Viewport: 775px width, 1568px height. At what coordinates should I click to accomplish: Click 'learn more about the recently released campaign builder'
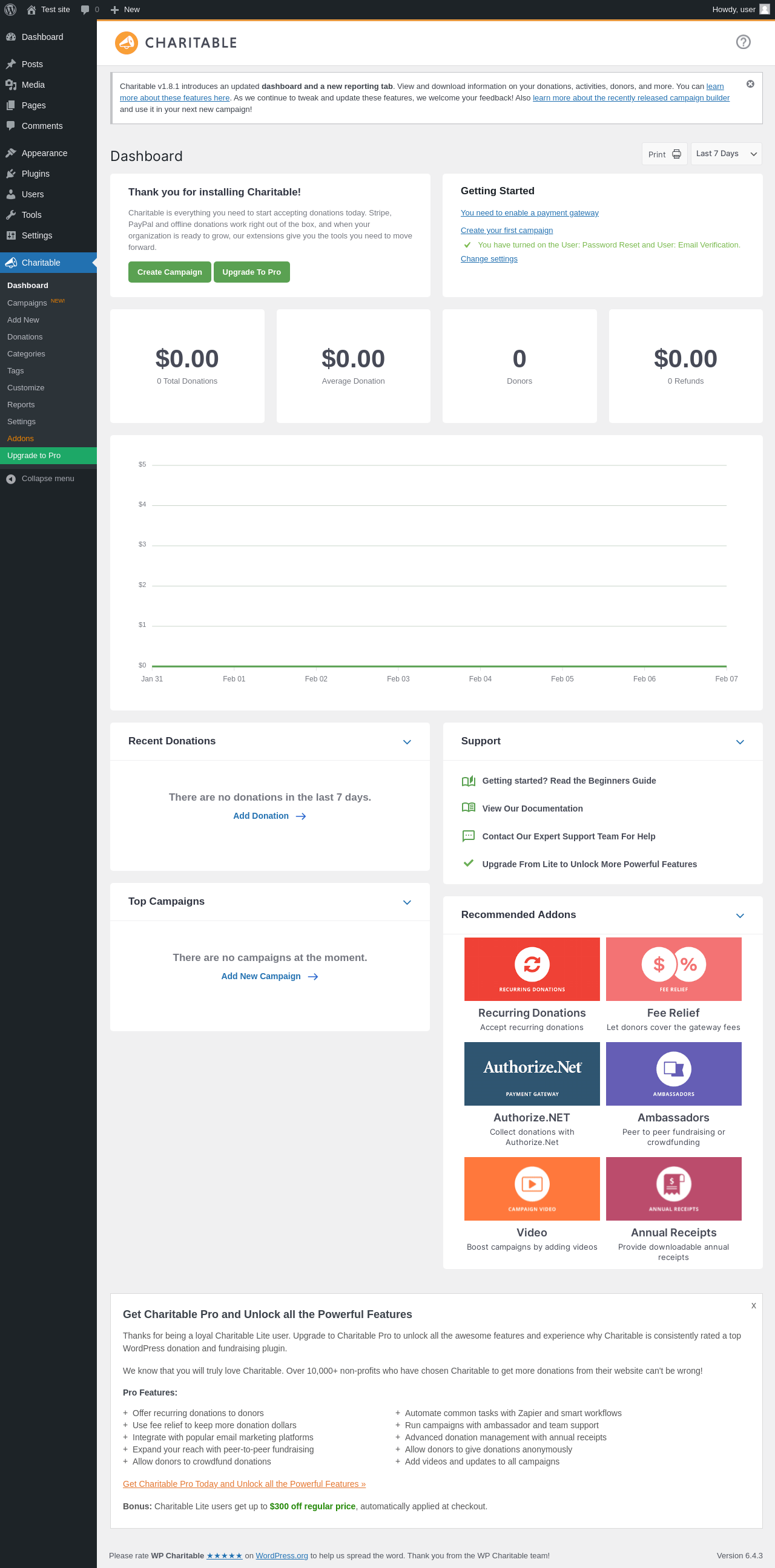631,98
